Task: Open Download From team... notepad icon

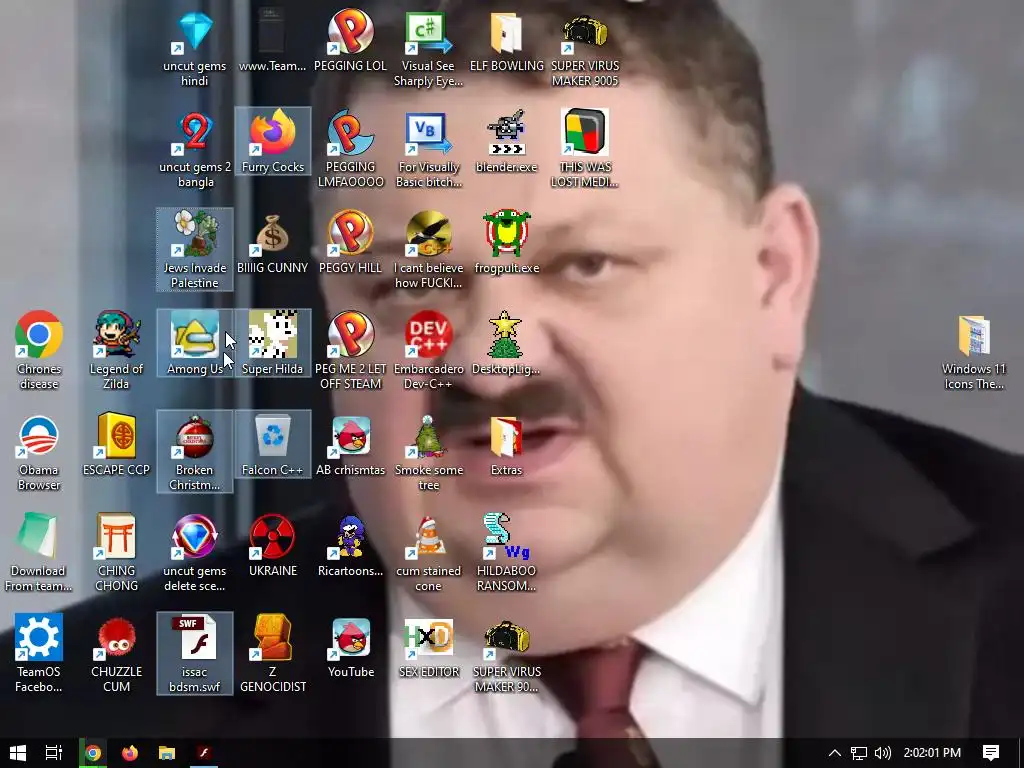Action: pyautogui.click(x=39, y=553)
